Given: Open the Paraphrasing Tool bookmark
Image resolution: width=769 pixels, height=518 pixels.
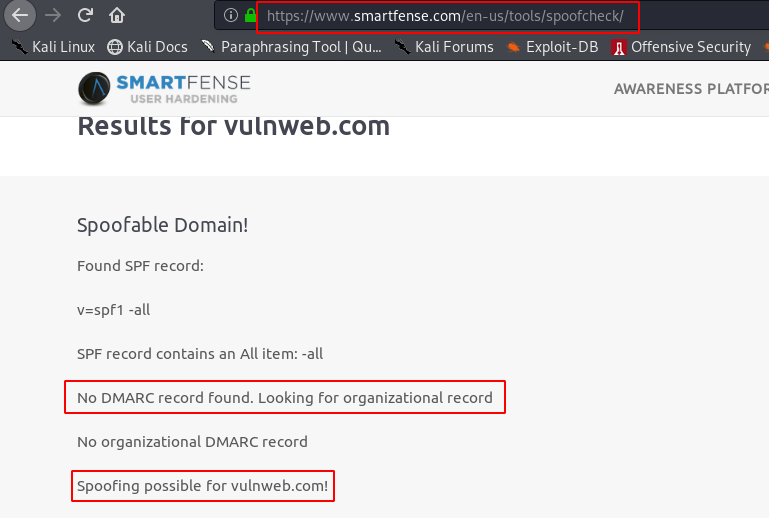Looking at the screenshot, I should [x=291, y=47].
